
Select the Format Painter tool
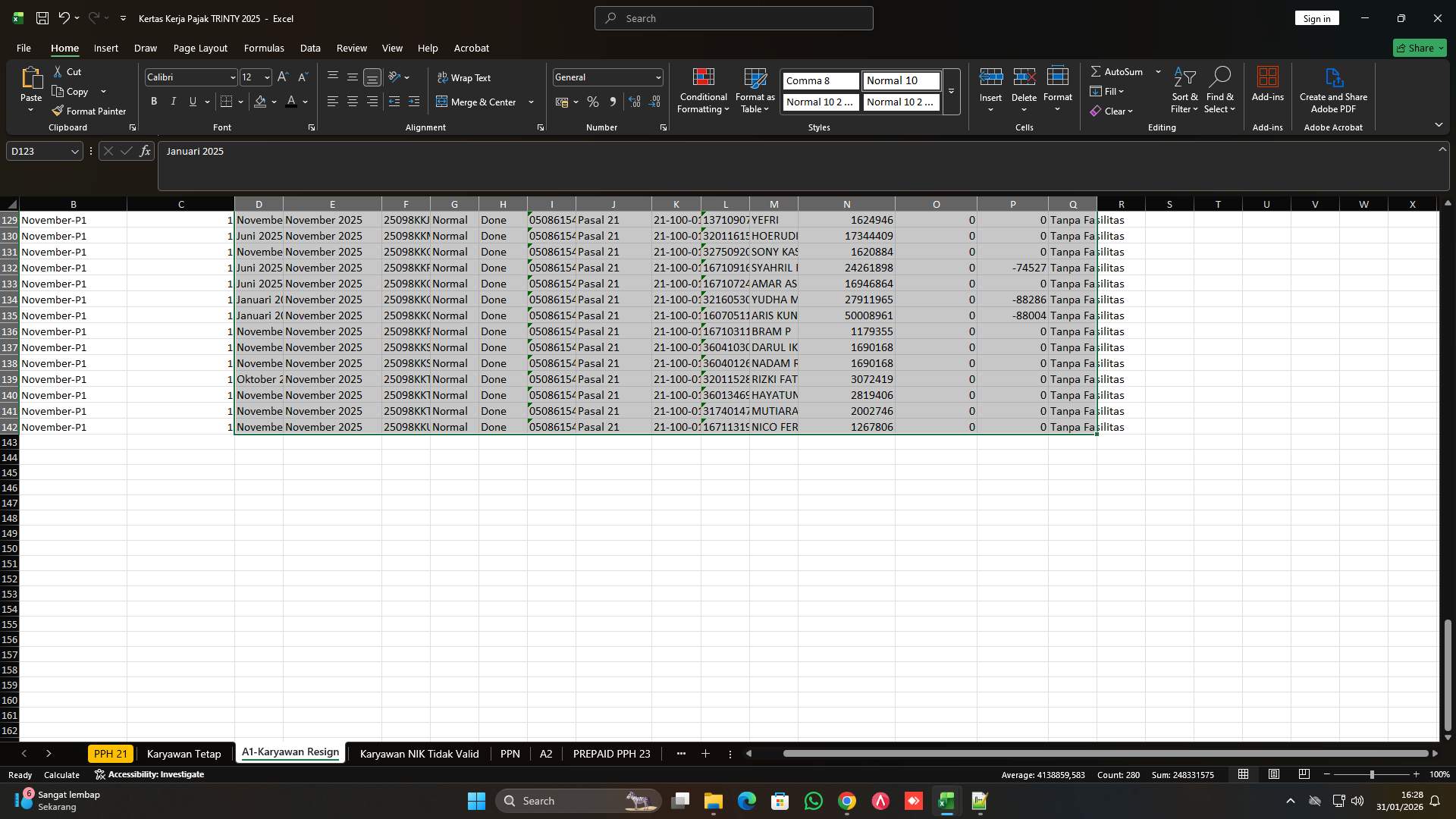89,111
